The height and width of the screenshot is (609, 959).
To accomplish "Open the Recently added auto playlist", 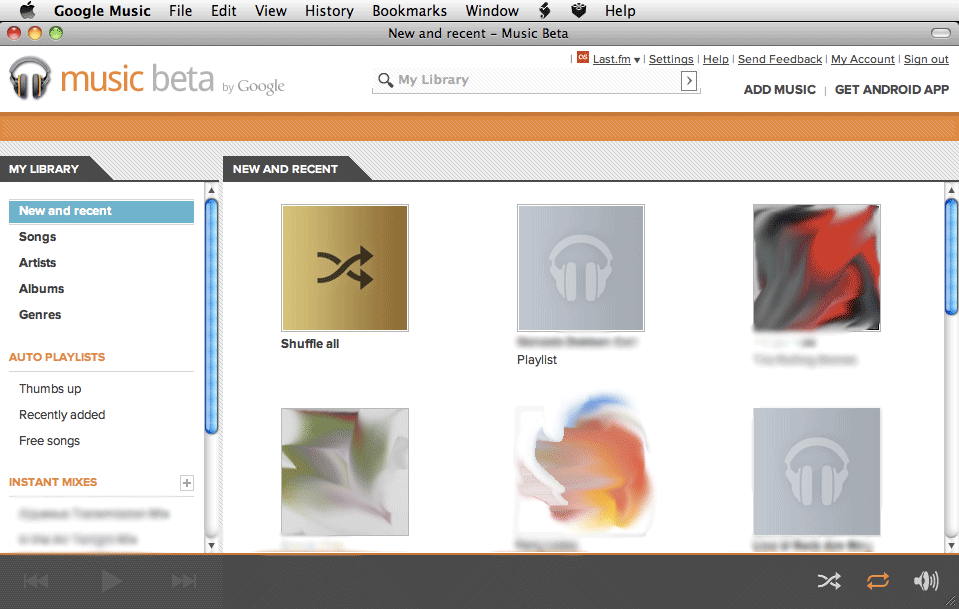I will click(62, 415).
